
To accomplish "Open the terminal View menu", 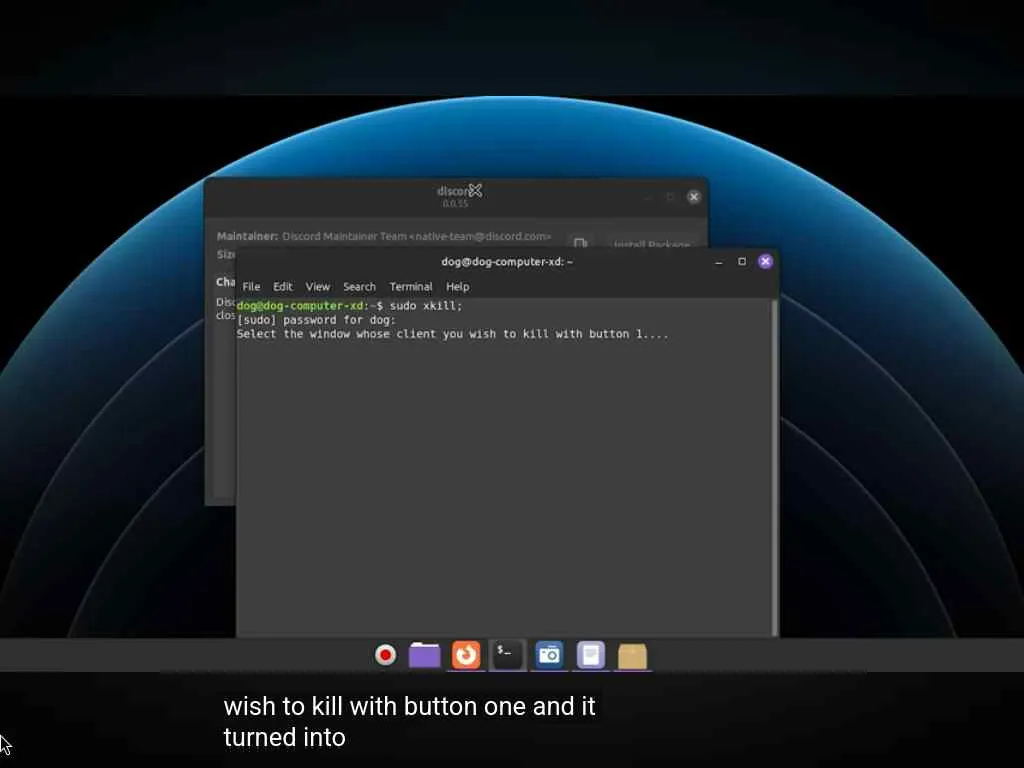I will coord(317,287).
